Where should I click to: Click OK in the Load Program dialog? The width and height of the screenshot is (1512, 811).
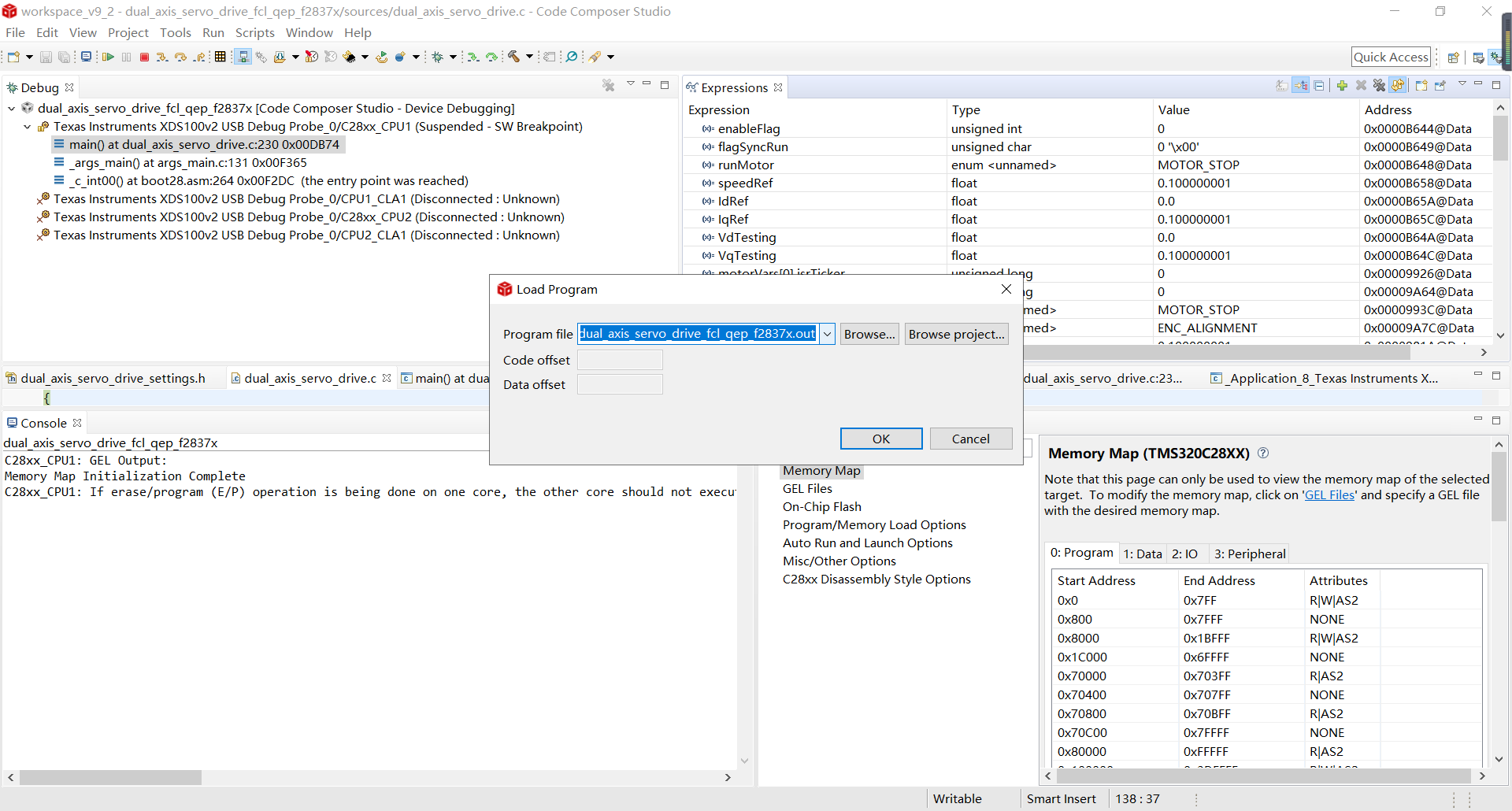(x=881, y=439)
